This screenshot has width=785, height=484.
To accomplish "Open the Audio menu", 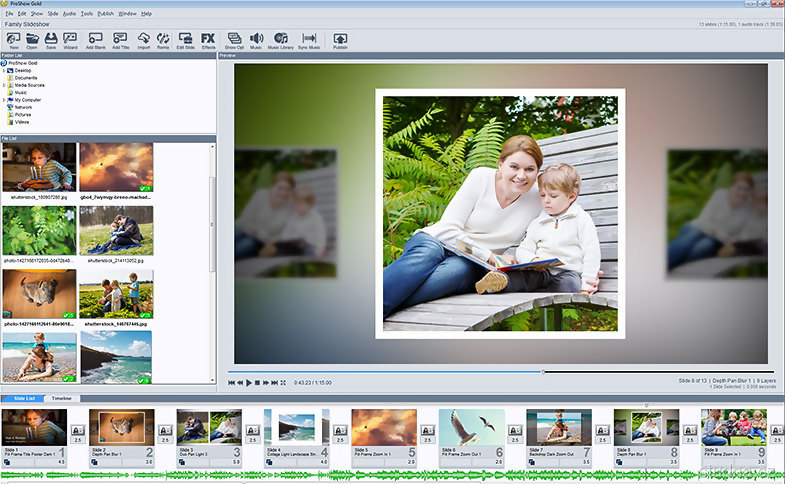I will pyautogui.click(x=68, y=14).
